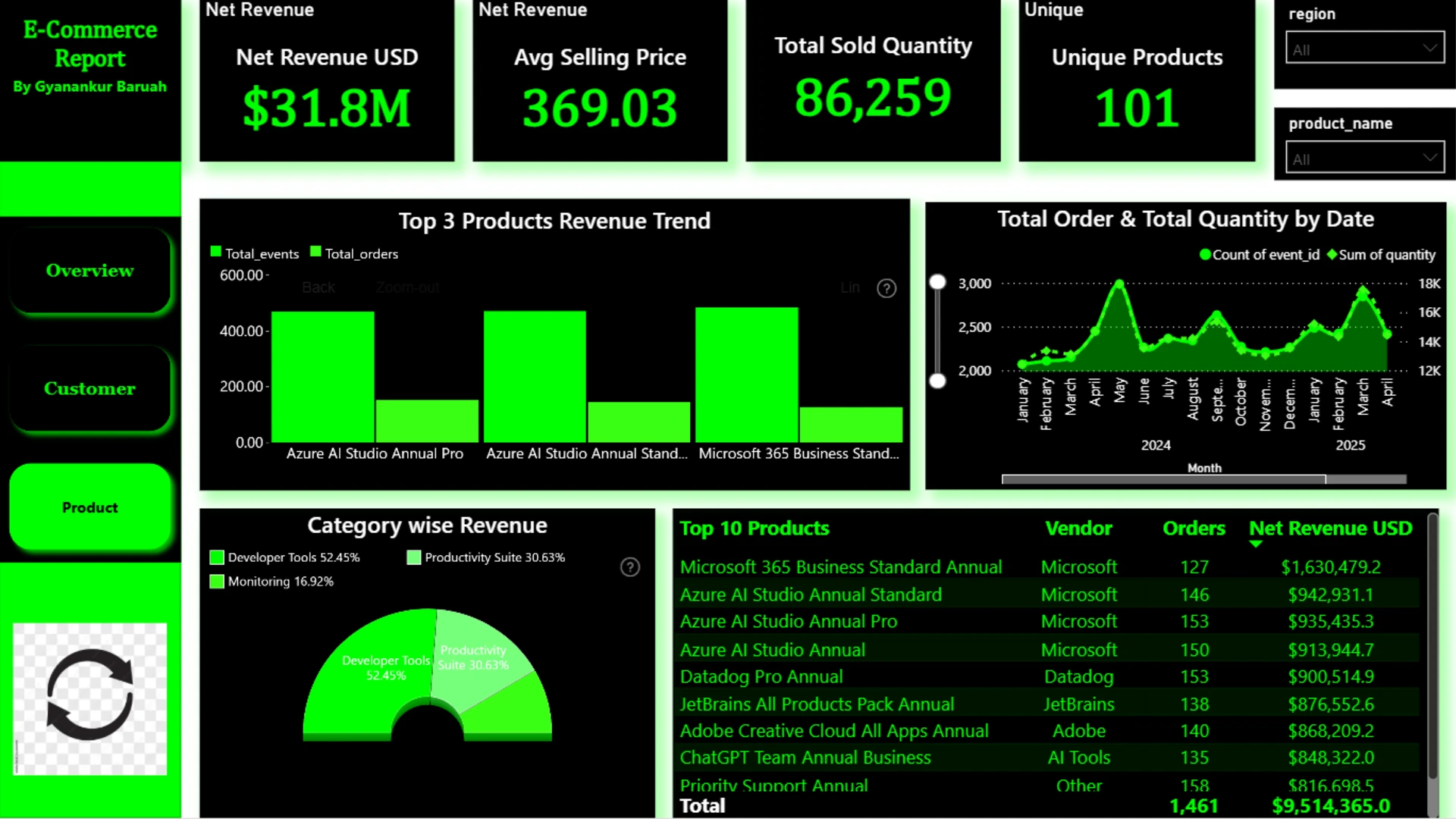
Task: Click the product_name dropdown chevron
Action: tap(1430, 158)
